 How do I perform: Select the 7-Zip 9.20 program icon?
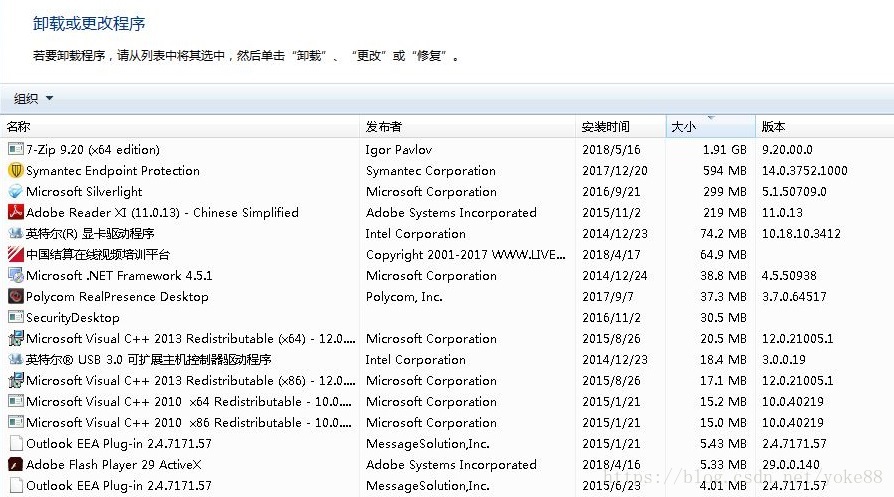pos(16,149)
